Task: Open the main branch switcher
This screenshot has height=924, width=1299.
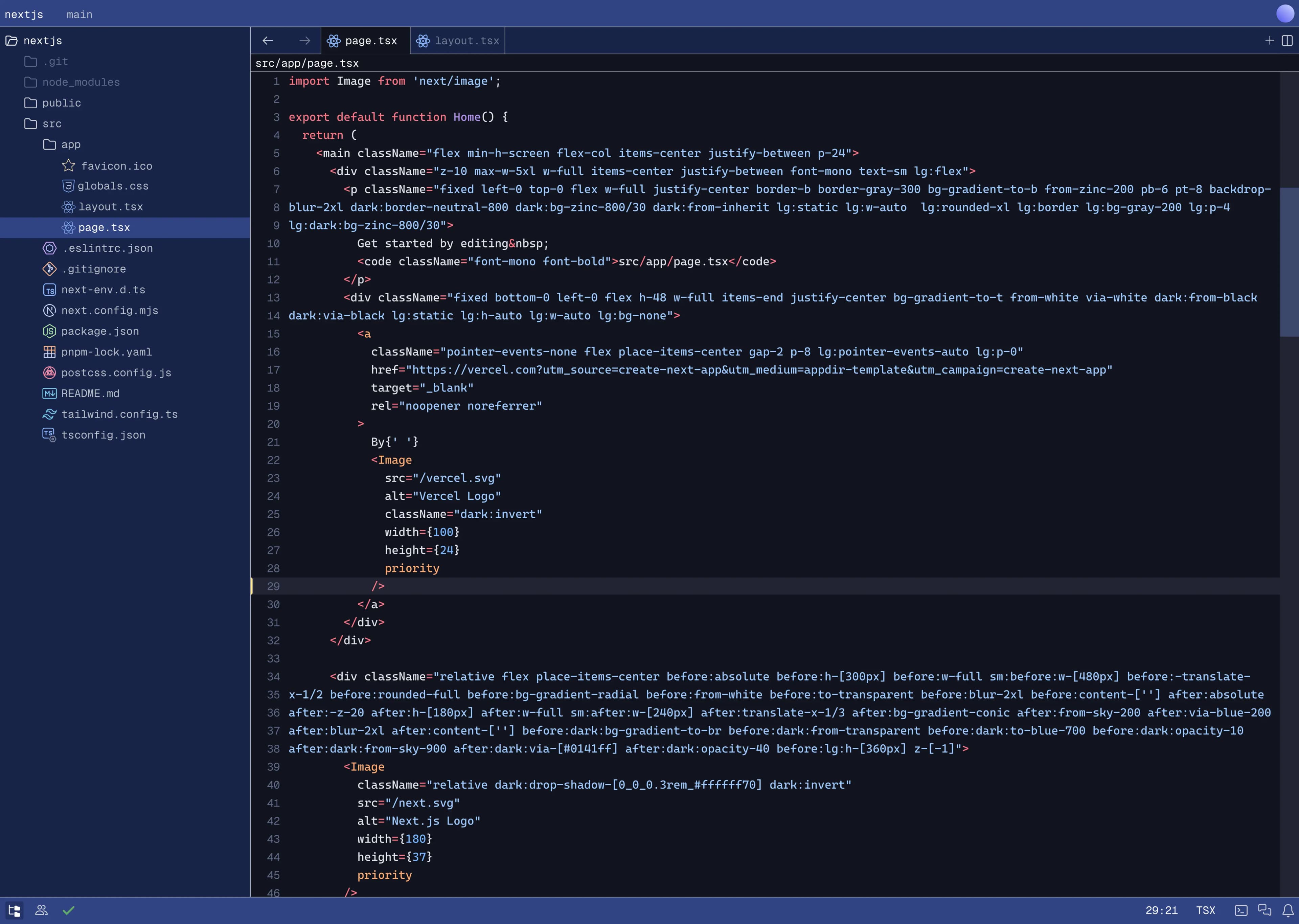Action: [79, 14]
